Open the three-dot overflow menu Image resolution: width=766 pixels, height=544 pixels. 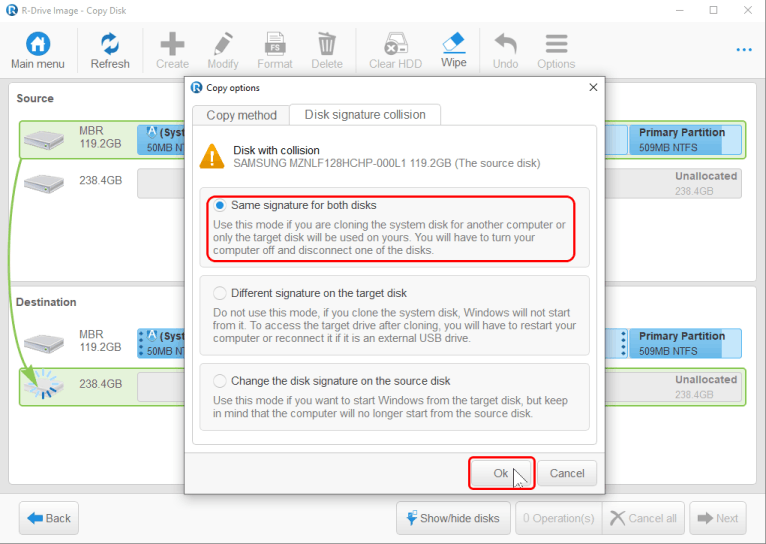coord(744,50)
